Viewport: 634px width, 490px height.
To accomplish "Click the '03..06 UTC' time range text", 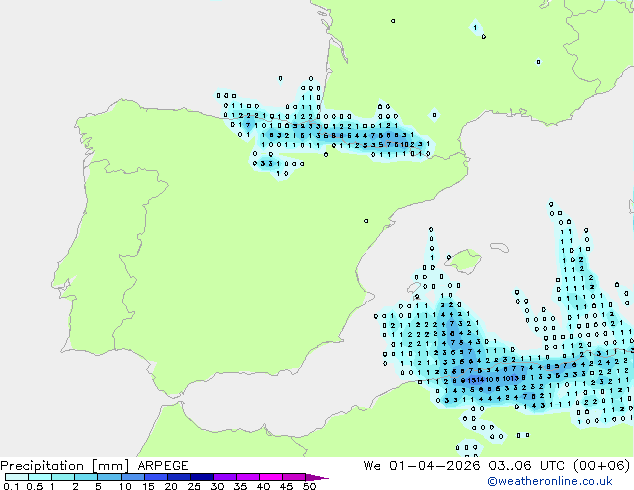I will [526, 466].
